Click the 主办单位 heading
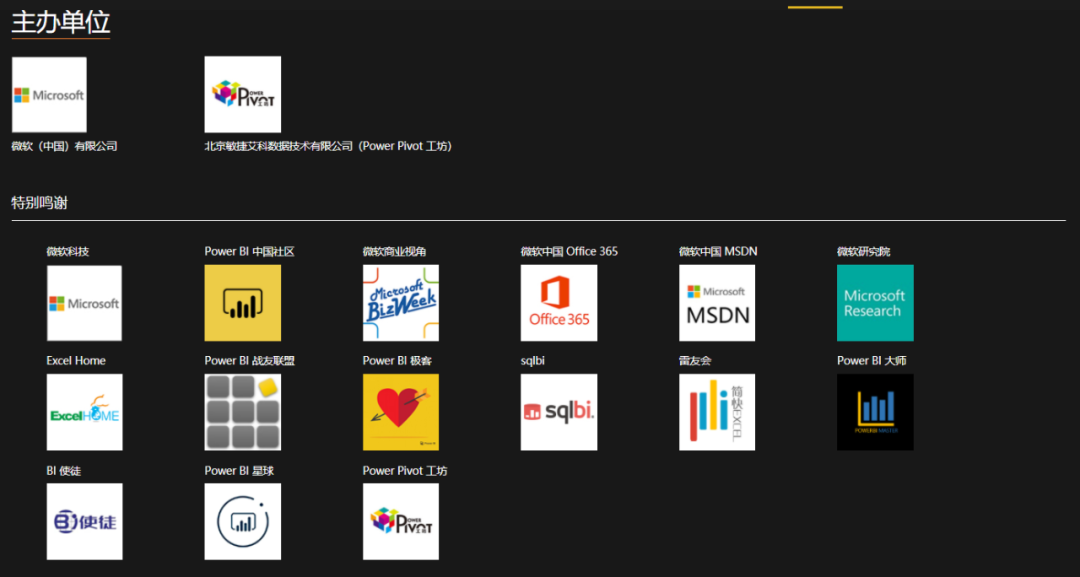1080x577 pixels. coord(61,22)
